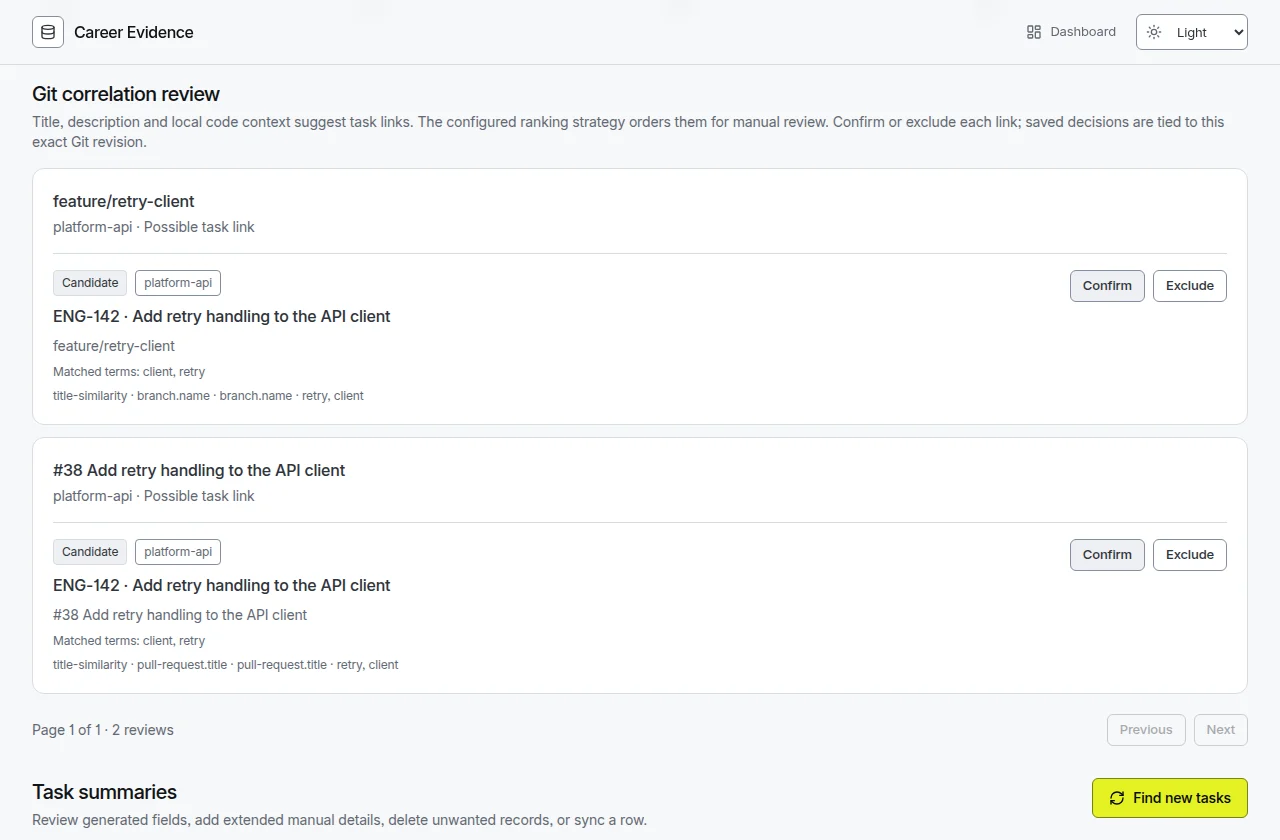
Task: Click the platform-api tag in first card
Action: (x=178, y=283)
